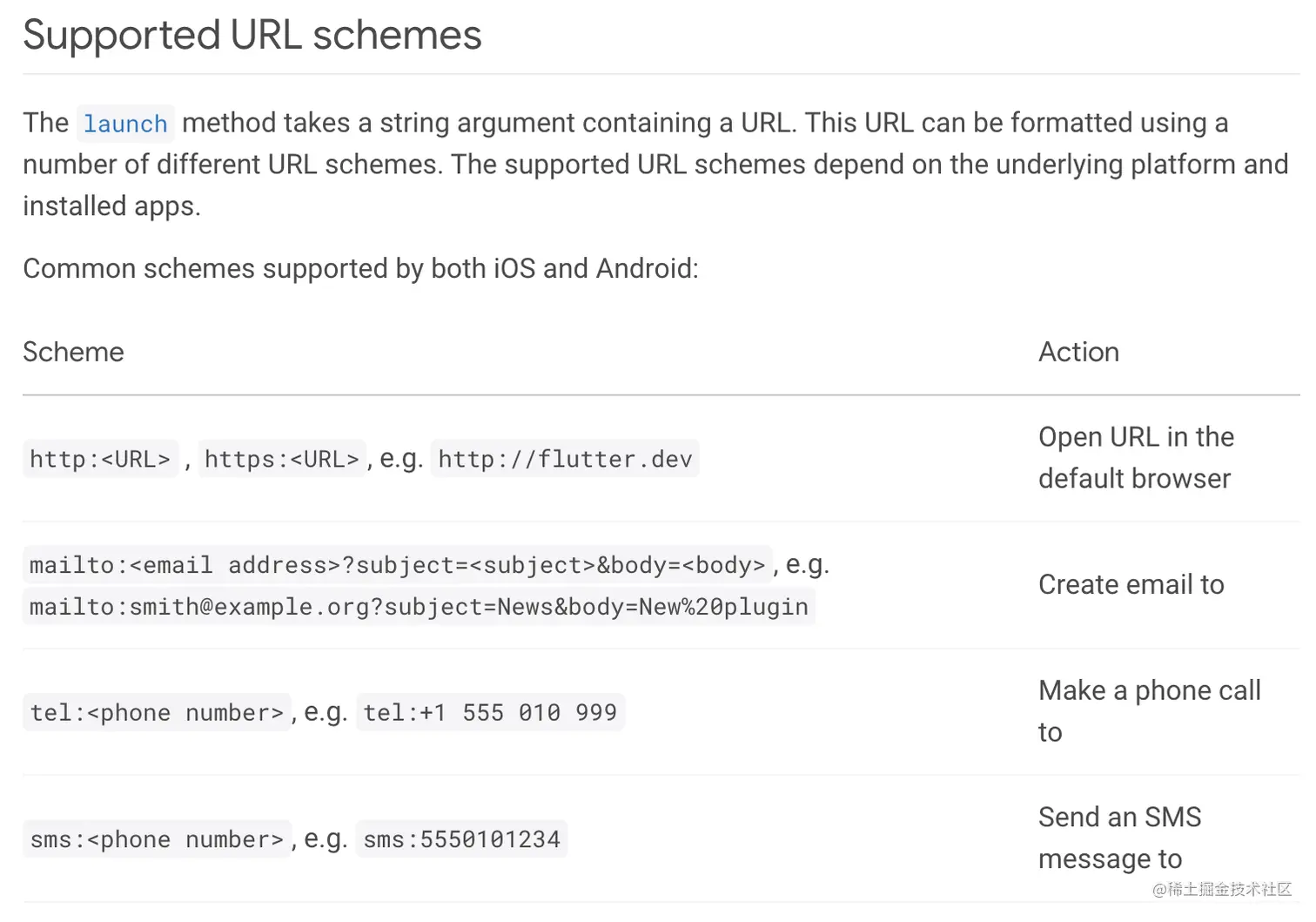Image resolution: width=1316 pixels, height=922 pixels.
Task: Click the sms:<phone number> code snippet
Action: [157, 840]
